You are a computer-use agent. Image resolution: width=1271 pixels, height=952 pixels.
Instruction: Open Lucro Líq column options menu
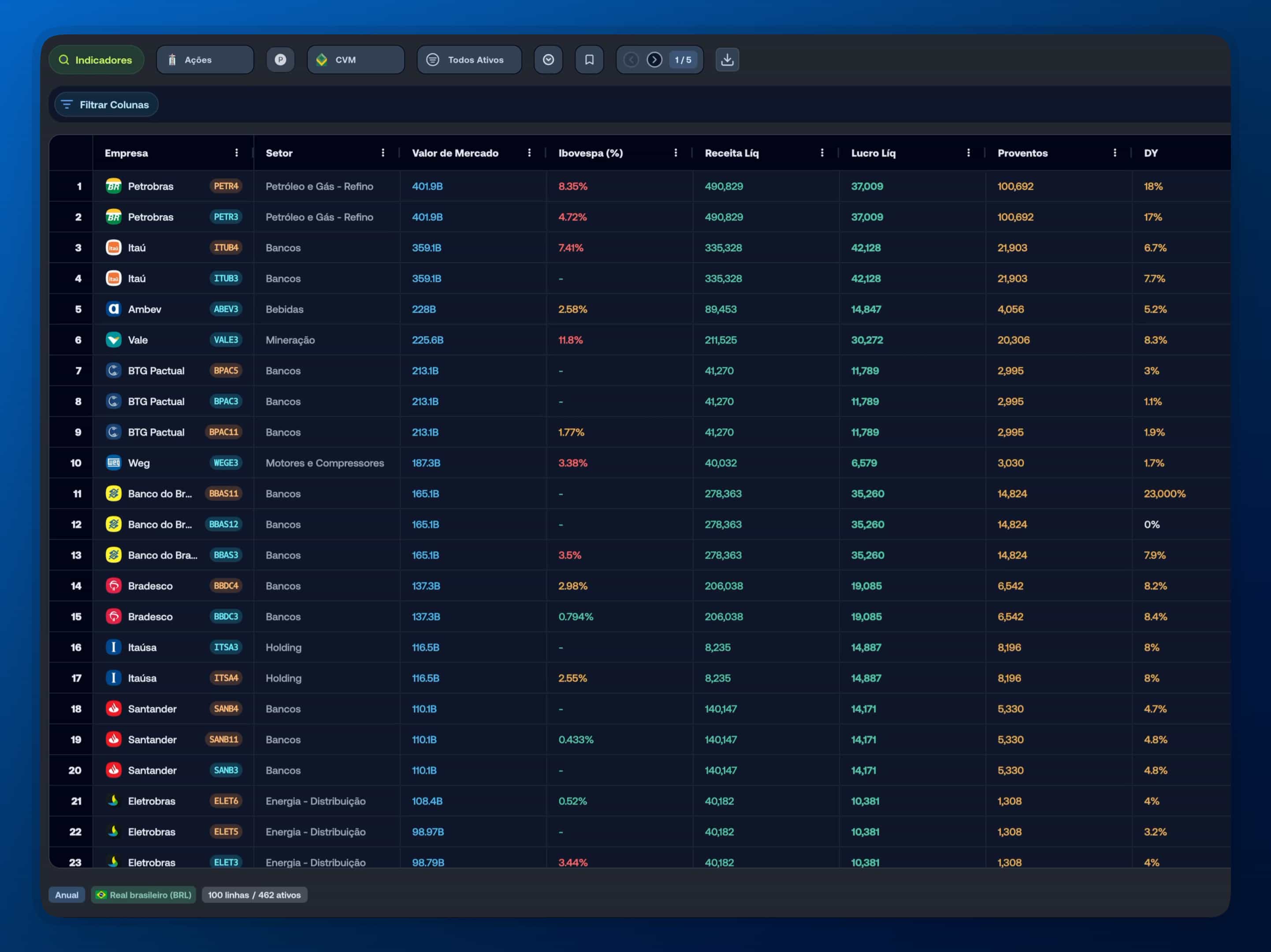point(969,153)
